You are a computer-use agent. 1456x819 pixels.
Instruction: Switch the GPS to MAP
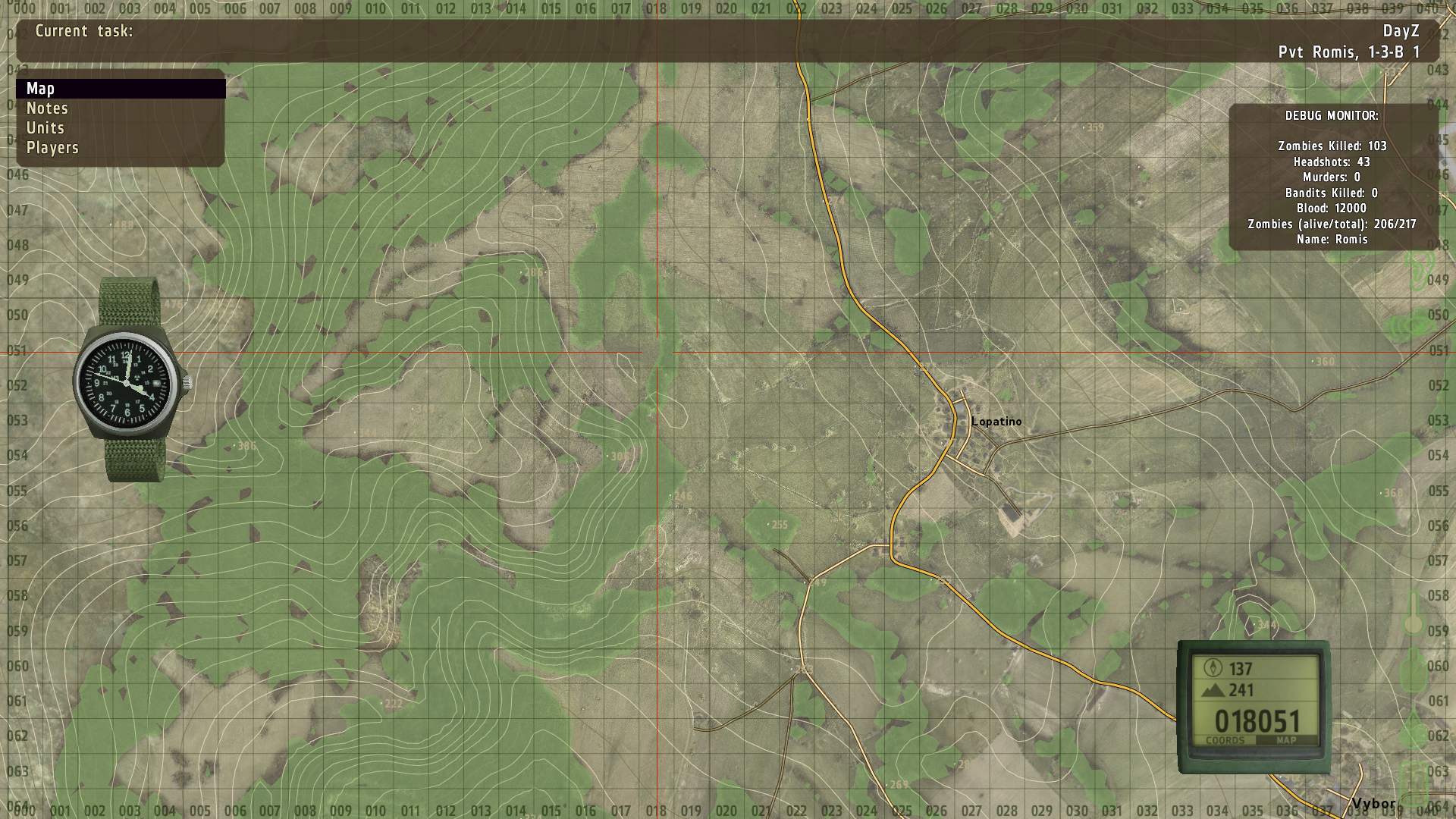pos(1286,740)
